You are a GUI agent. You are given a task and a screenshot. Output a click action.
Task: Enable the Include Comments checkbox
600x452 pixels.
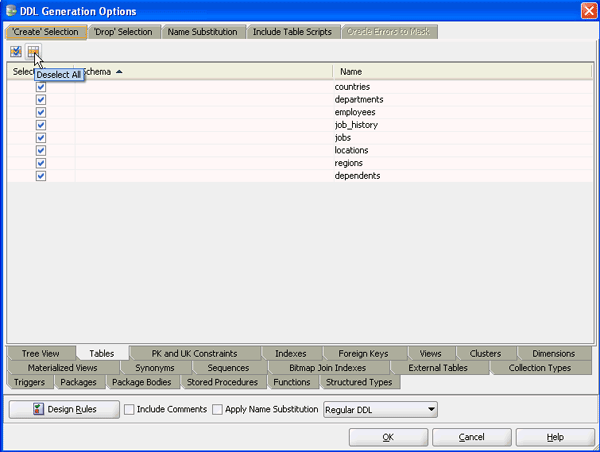(x=129, y=410)
